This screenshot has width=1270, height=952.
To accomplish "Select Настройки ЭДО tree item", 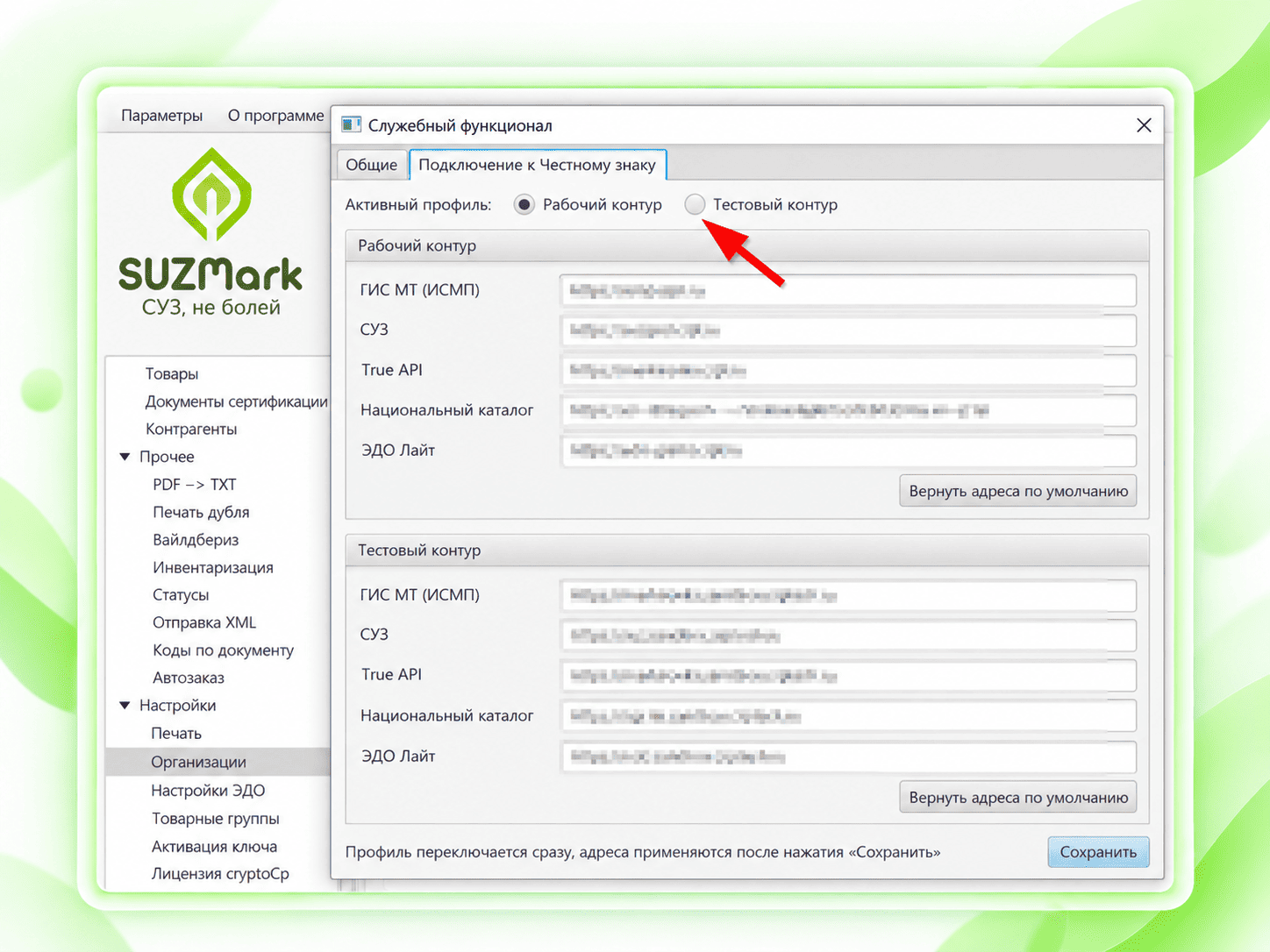I will coord(208,791).
